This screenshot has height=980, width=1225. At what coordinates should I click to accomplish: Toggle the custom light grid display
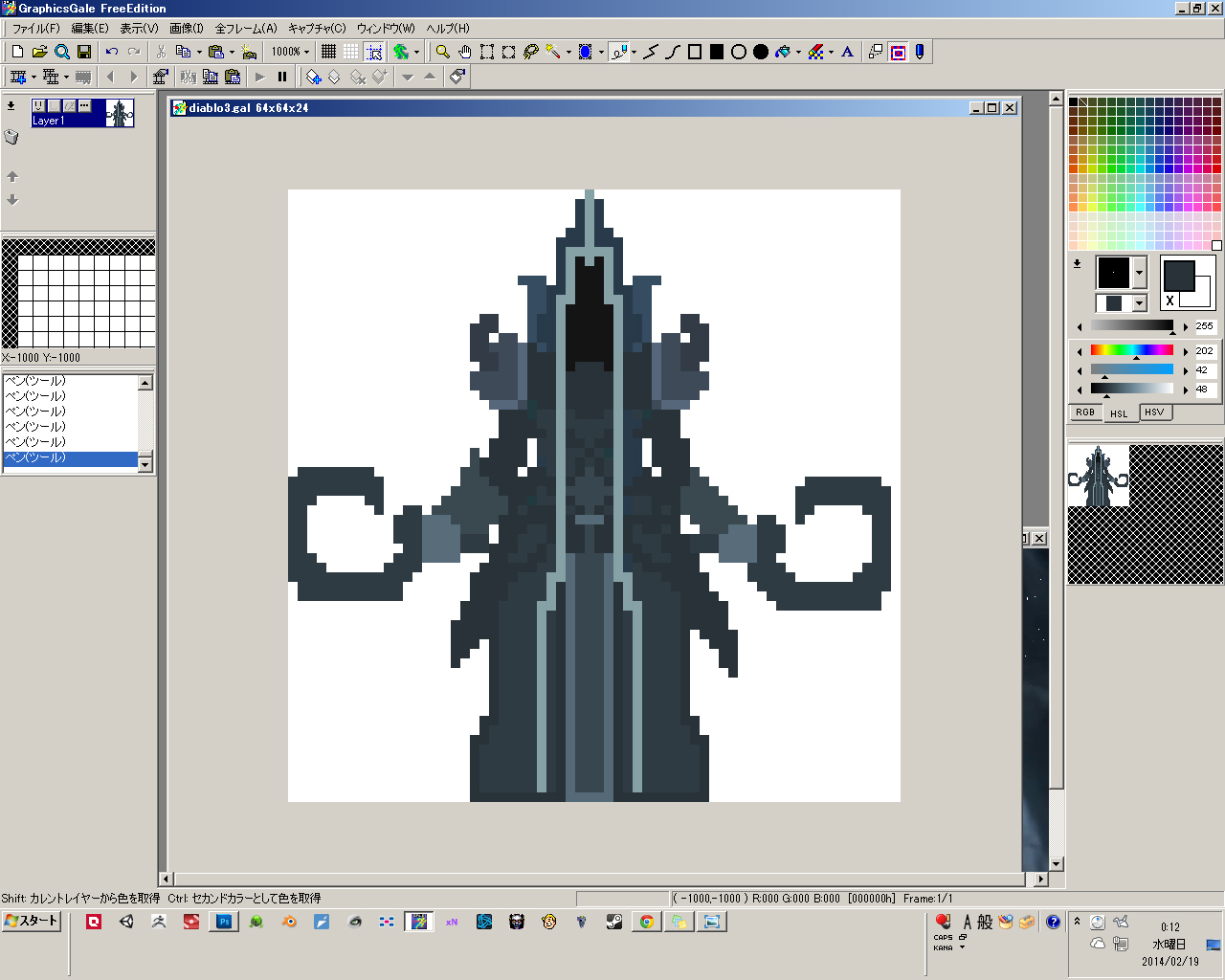(351, 52)
